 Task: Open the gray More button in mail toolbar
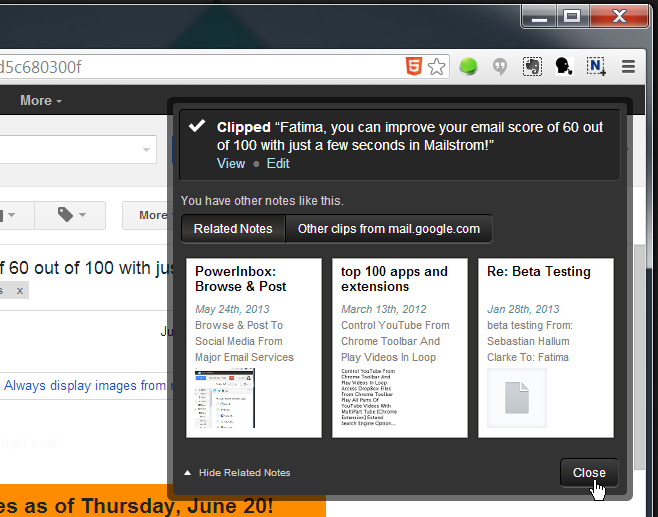(148, 215)
